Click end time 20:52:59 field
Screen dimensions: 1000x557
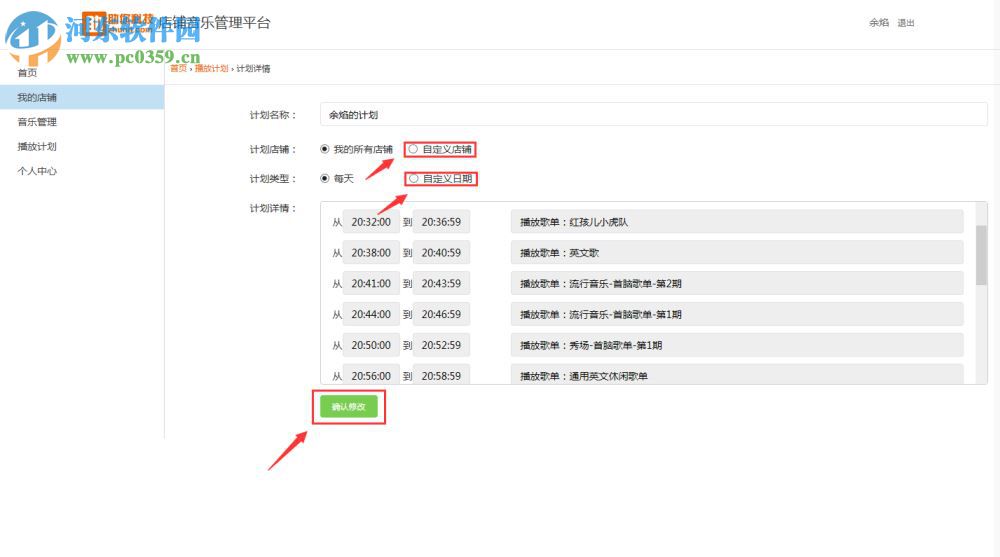441,345
